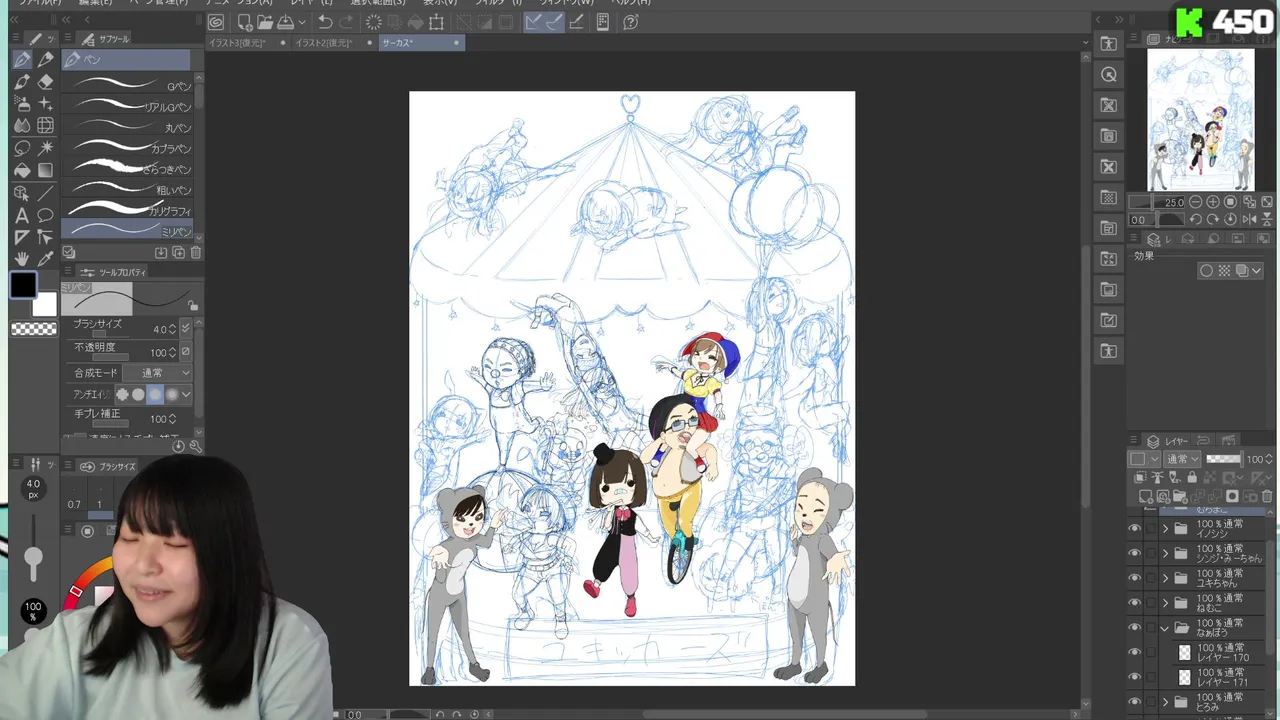The height and width of the screenshot is (720, 1280).
Task: Expand the シンジ・みーちゃん layer folder
Action: pos(1165,553)
